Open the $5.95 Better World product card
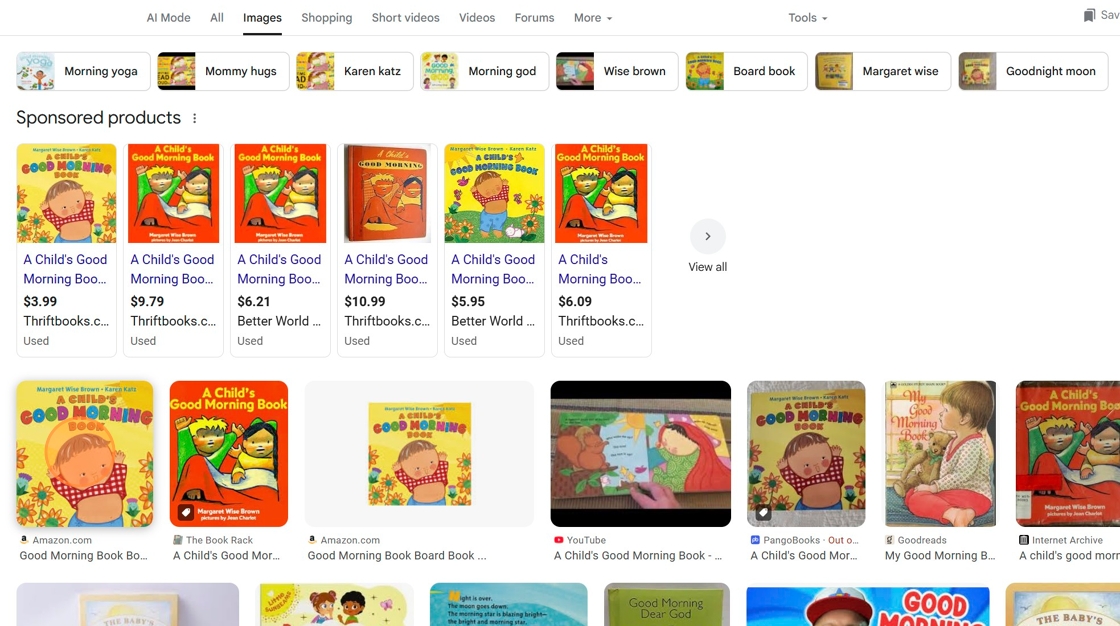This screenshot has width=1120, height=626. click(494, 250)
